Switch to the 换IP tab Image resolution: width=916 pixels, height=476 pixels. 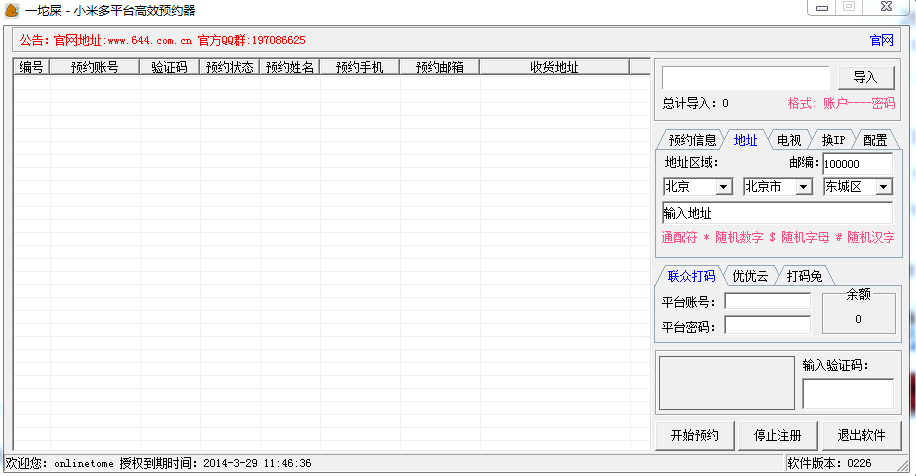tap(833, 140)
